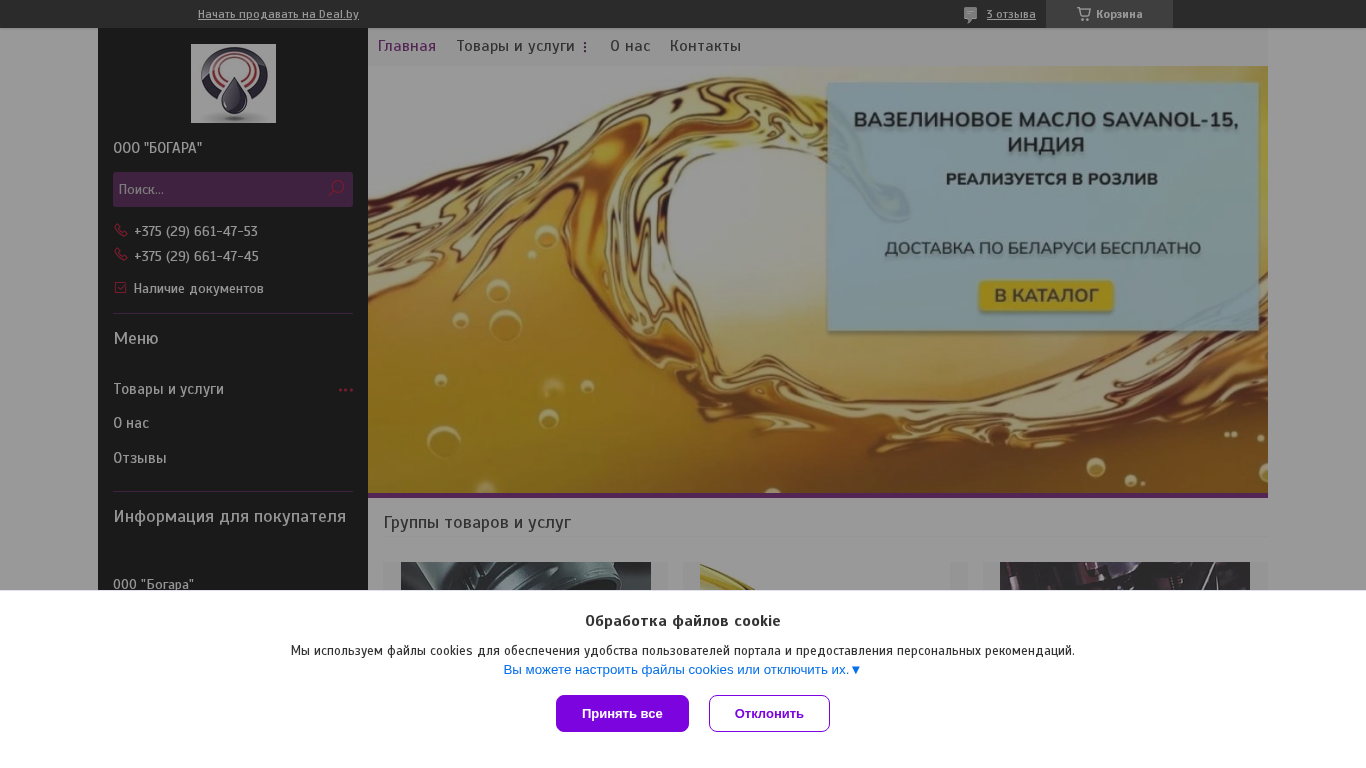
Task: Click the Меню sidebar heading
Action: tap(136, 338)
